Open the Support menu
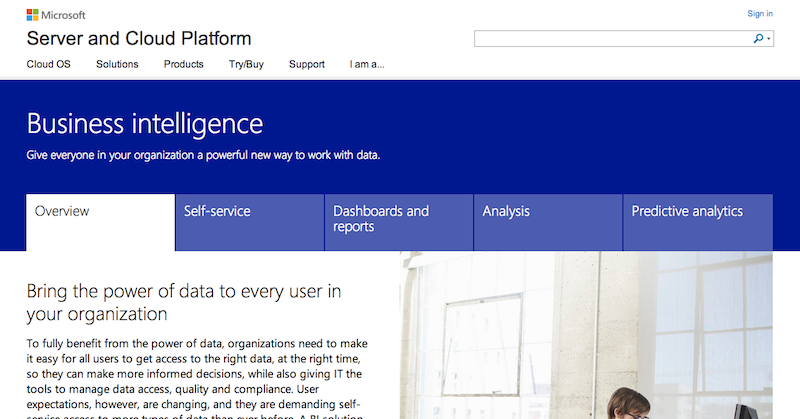 pos(307,64)
